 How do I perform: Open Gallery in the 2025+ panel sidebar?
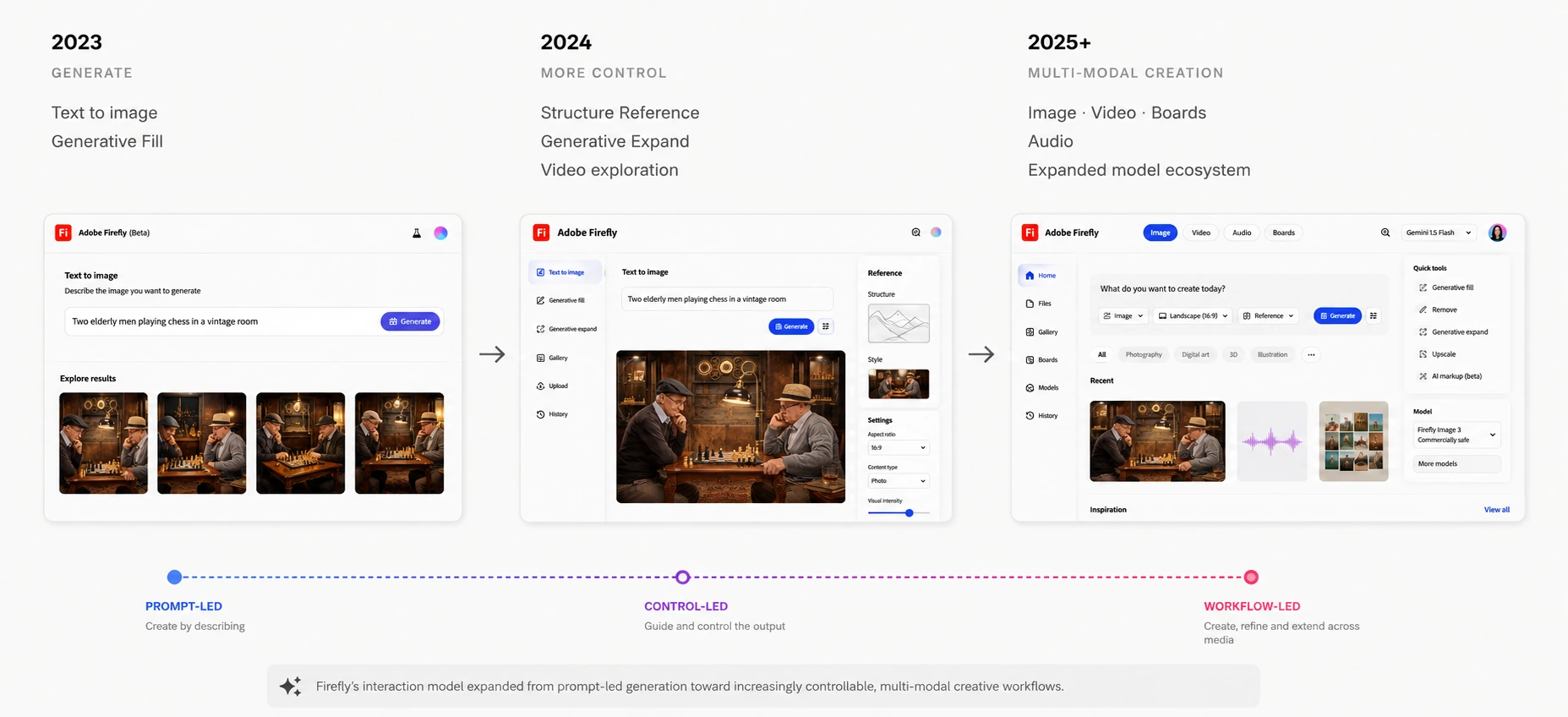click(1041, 332)
